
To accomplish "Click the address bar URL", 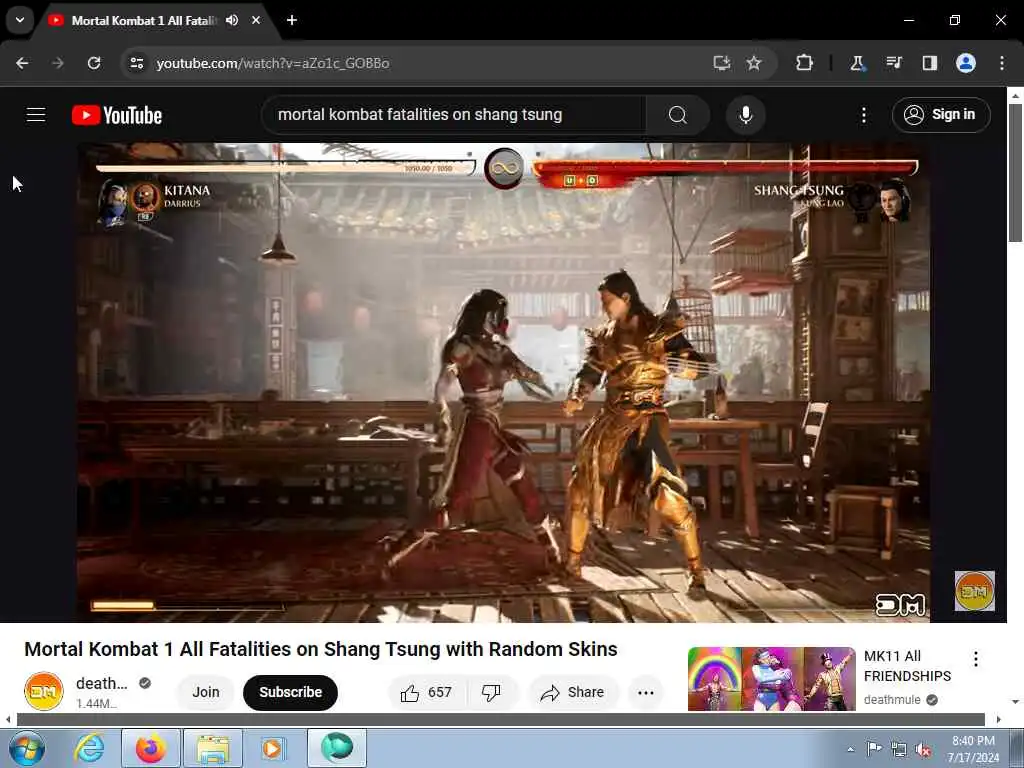I will coord(273,63).
